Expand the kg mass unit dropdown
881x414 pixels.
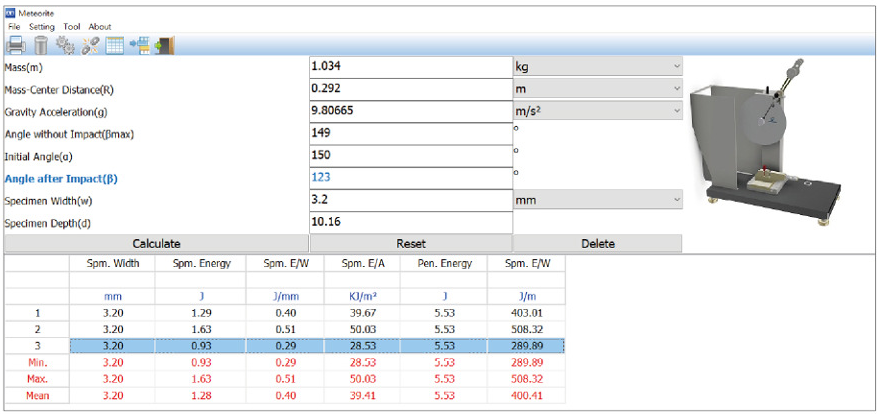tap(598, 66)
